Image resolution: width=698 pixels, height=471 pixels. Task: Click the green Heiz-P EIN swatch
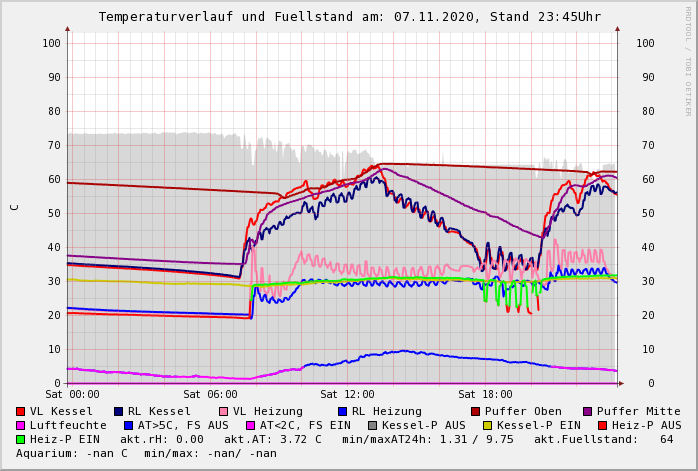click(x=21, y=439)
